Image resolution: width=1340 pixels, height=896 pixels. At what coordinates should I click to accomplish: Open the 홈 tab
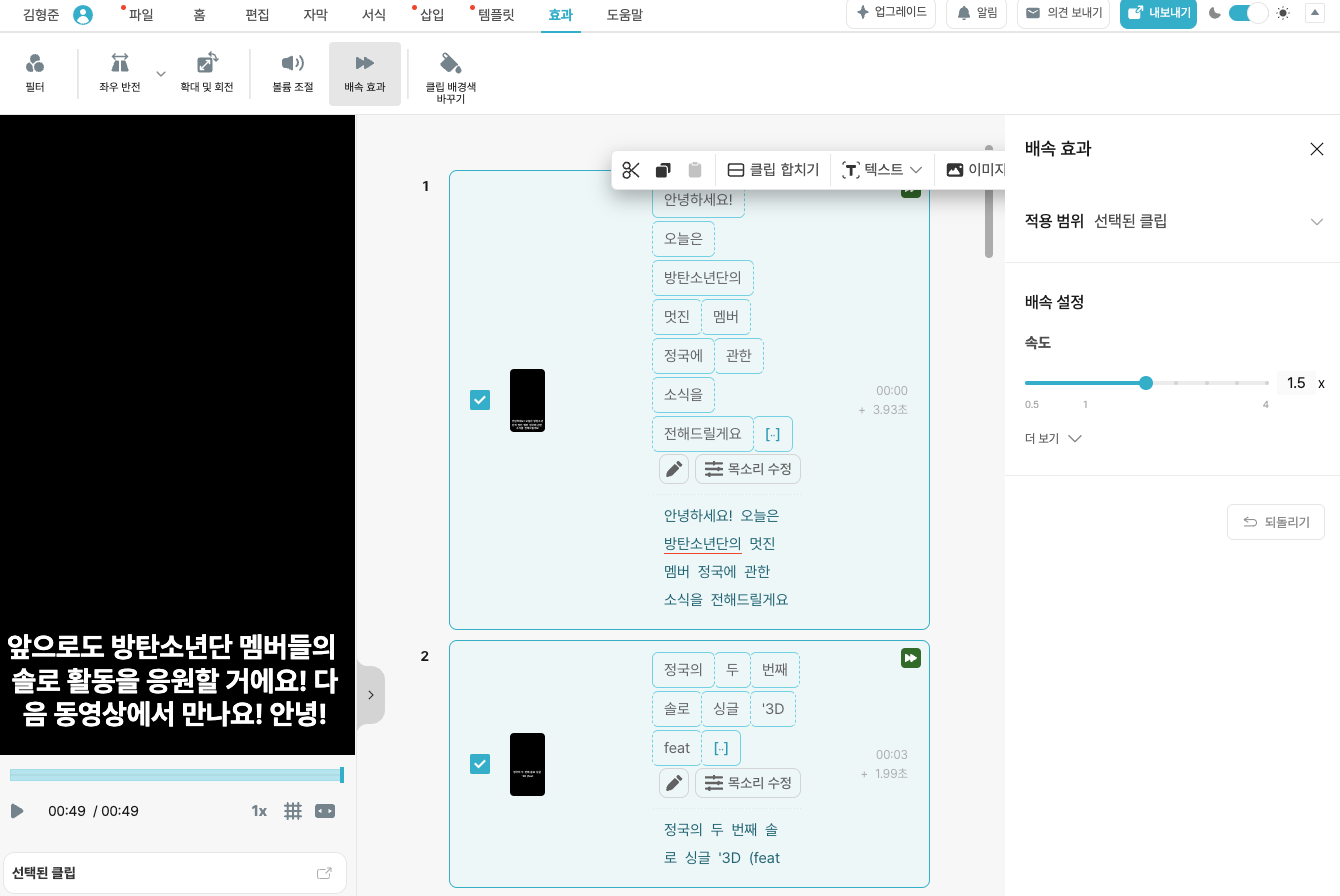click(199, 15)
